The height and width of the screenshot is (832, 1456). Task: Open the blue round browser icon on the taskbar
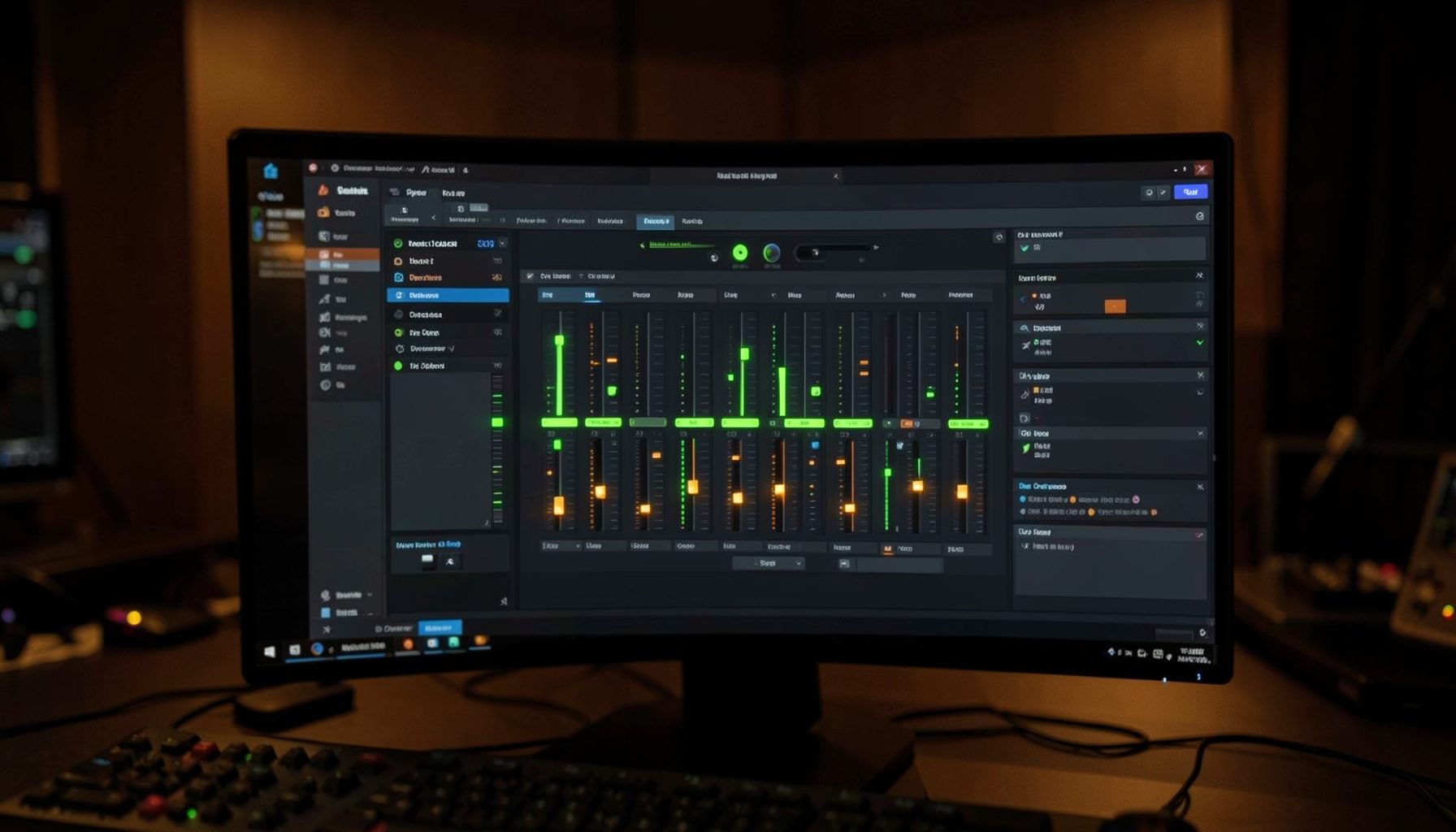[317, 648]
